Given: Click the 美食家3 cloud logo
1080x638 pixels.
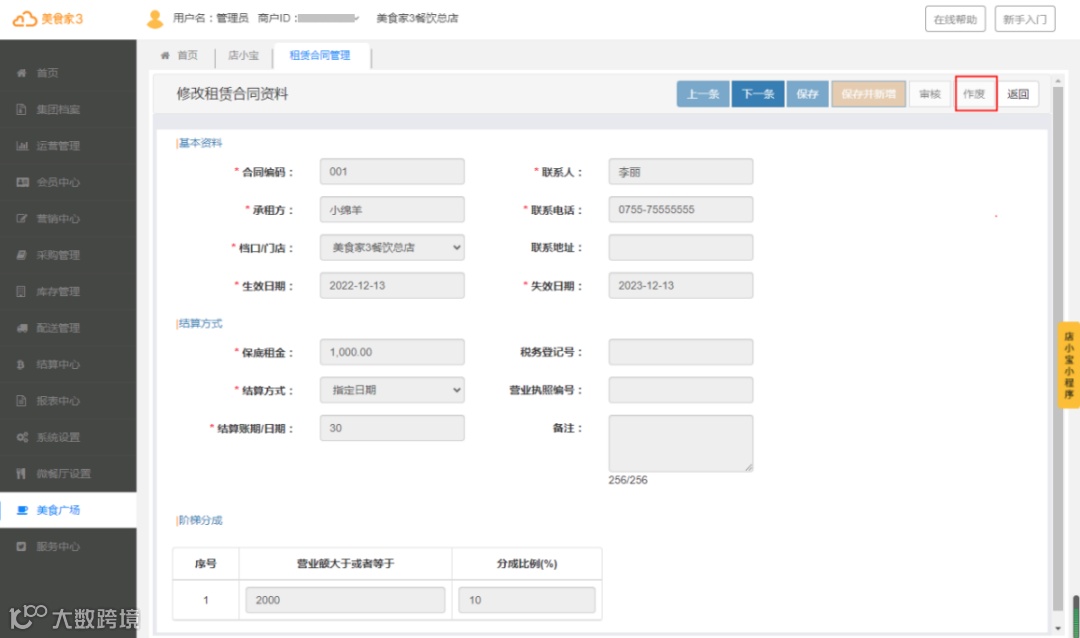Looking at the screenshot, I should pyautogui.click(x=48, y=19).
